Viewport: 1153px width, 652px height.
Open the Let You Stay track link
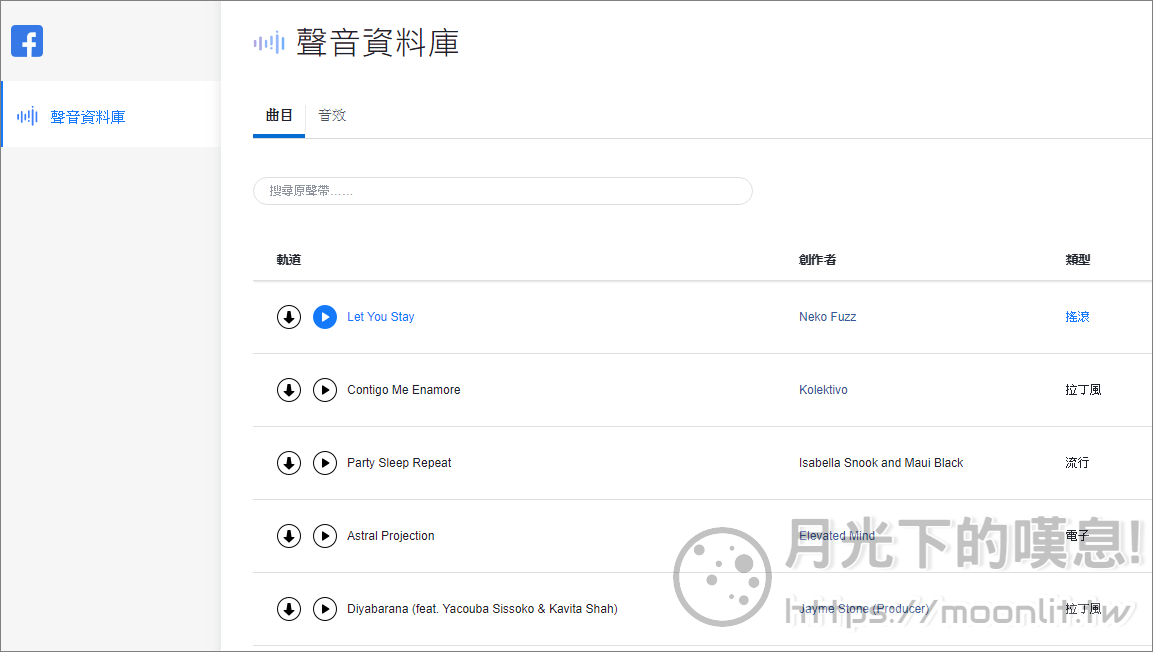point(380,316)
